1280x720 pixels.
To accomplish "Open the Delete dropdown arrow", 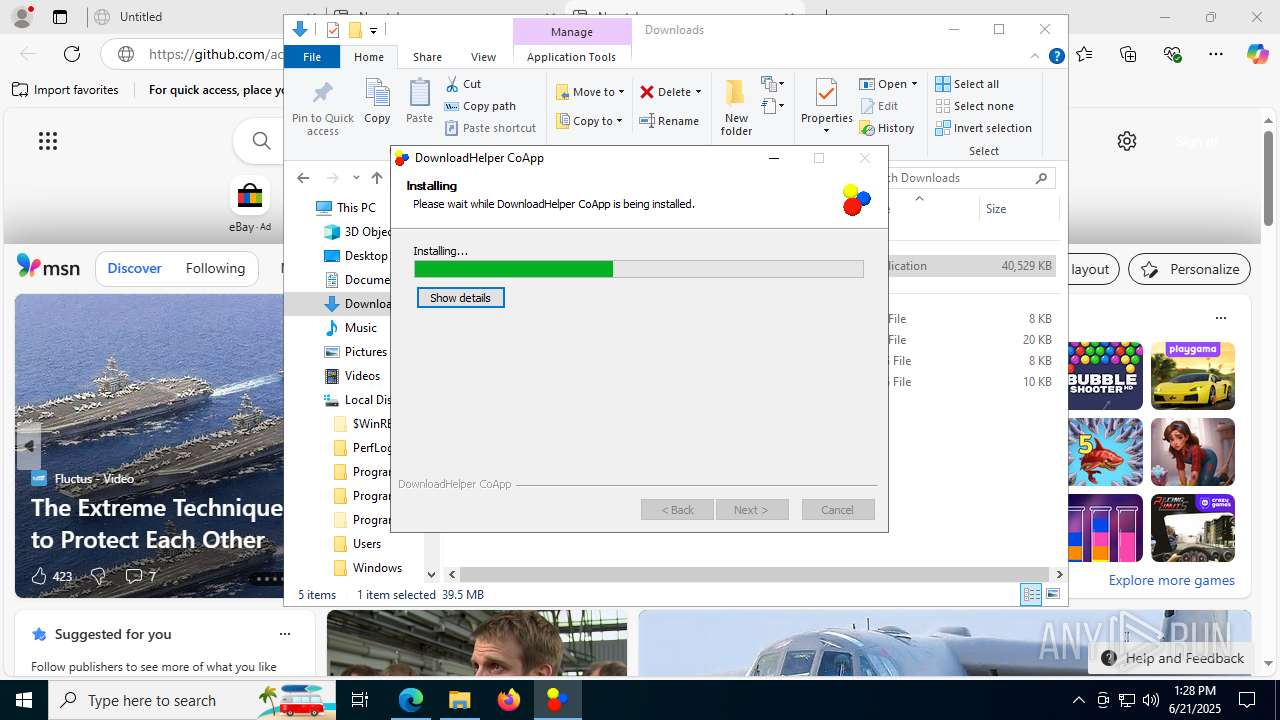I will [698, 92].
